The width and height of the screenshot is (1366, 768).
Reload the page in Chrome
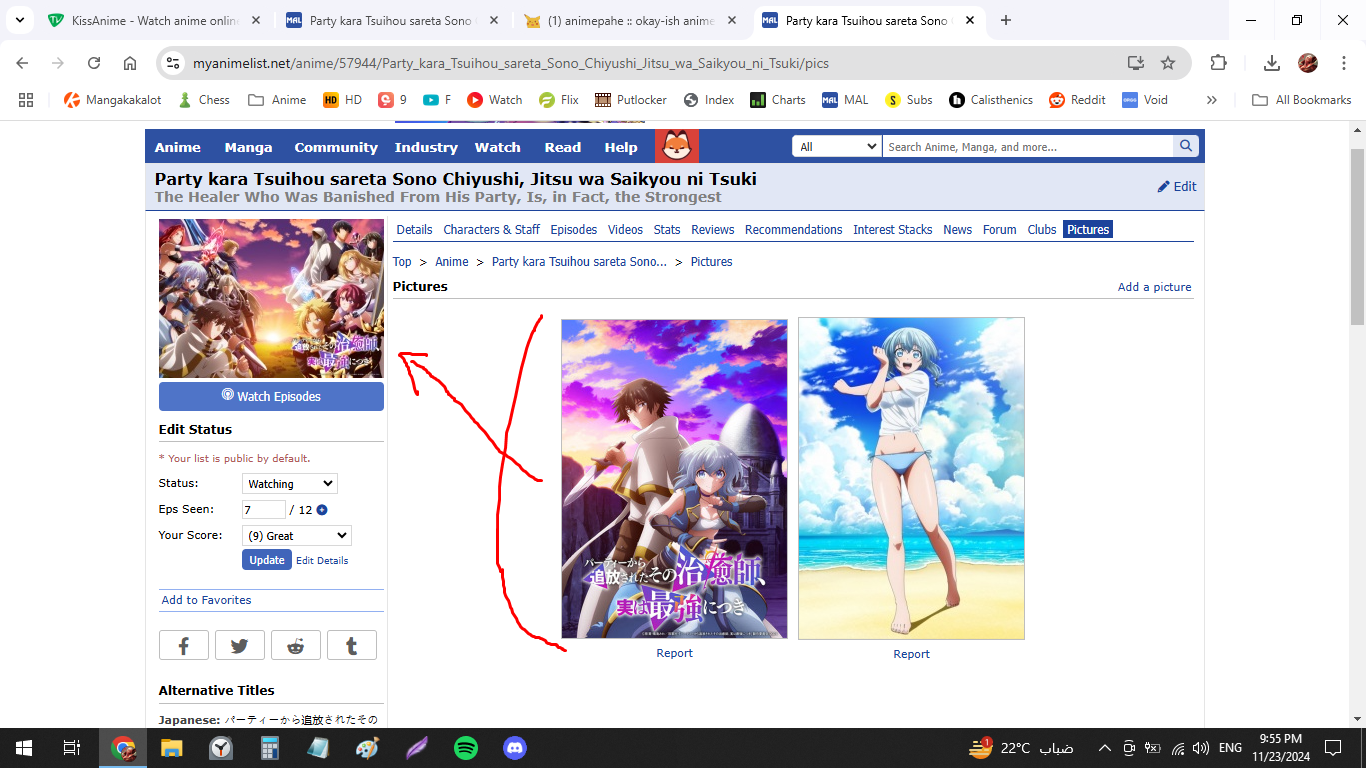point(94,63)
